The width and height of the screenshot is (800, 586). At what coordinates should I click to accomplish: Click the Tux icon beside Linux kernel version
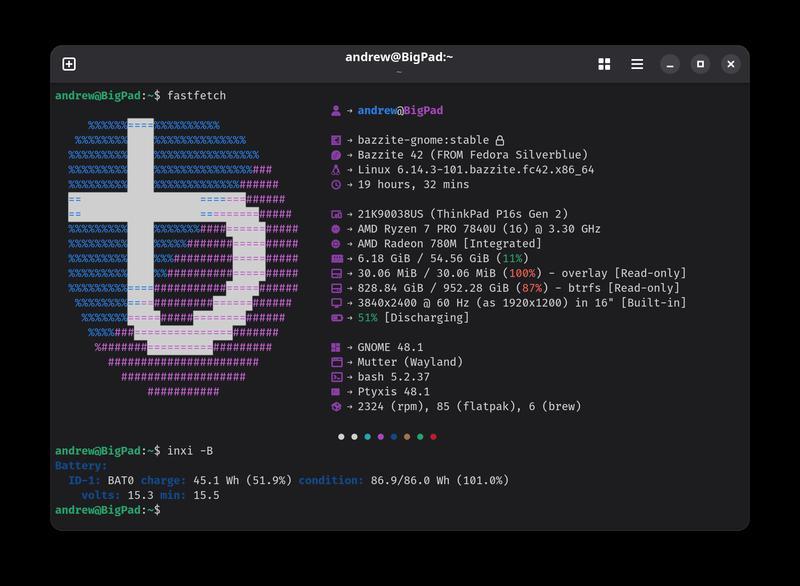[x=336, y=170]
